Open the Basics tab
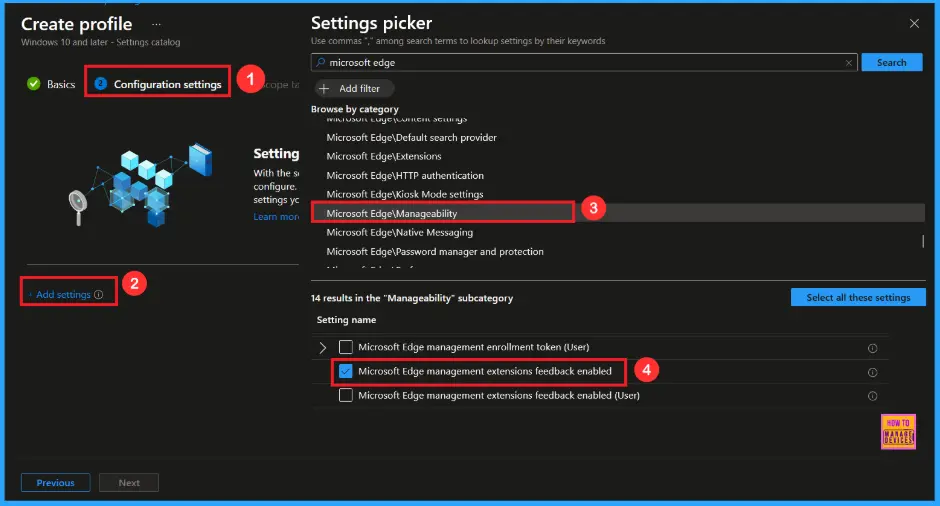 pyautogui.click(x=52, y=84)
